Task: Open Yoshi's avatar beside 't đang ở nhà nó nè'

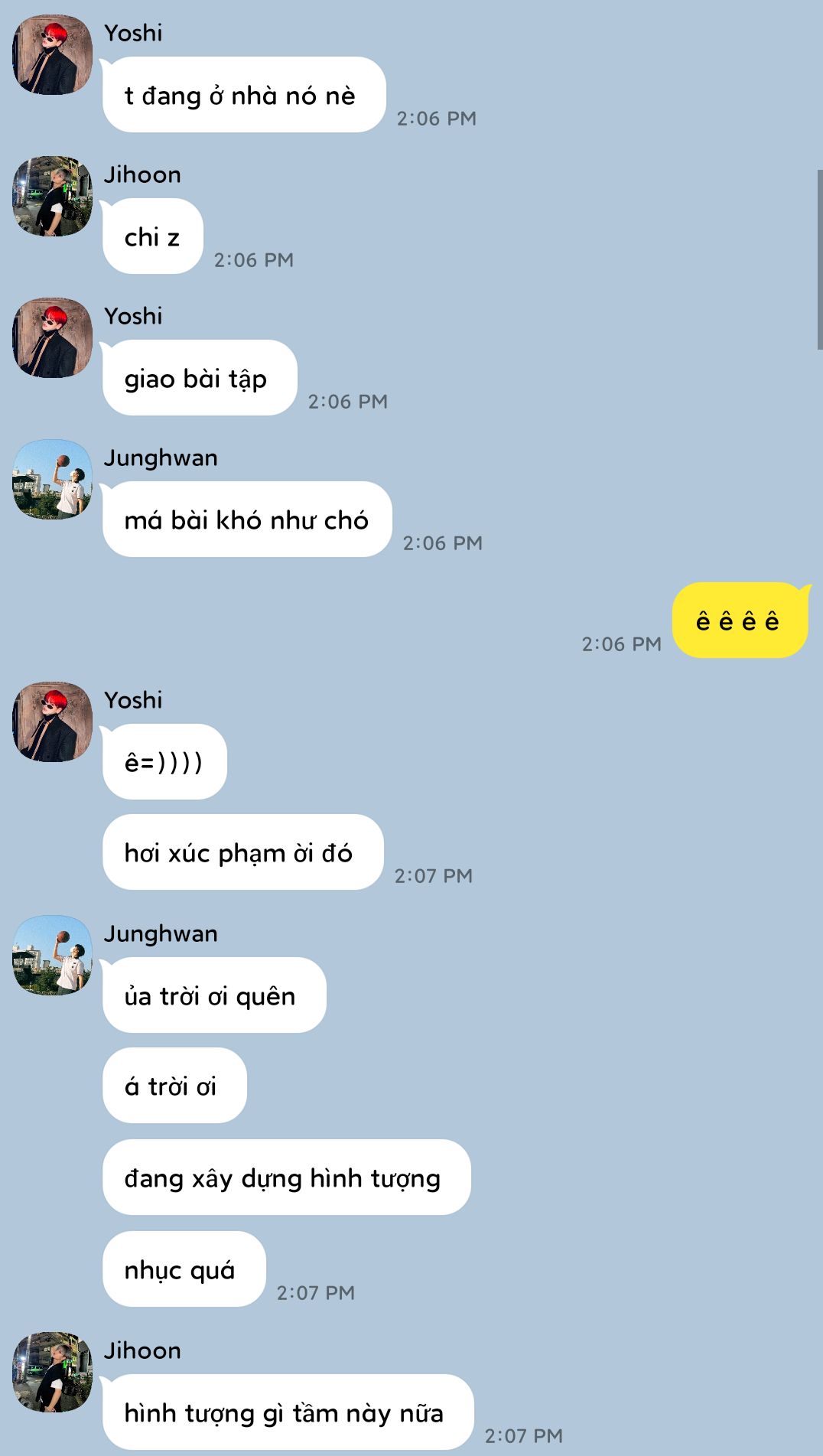Action: [x=52, y=54]
